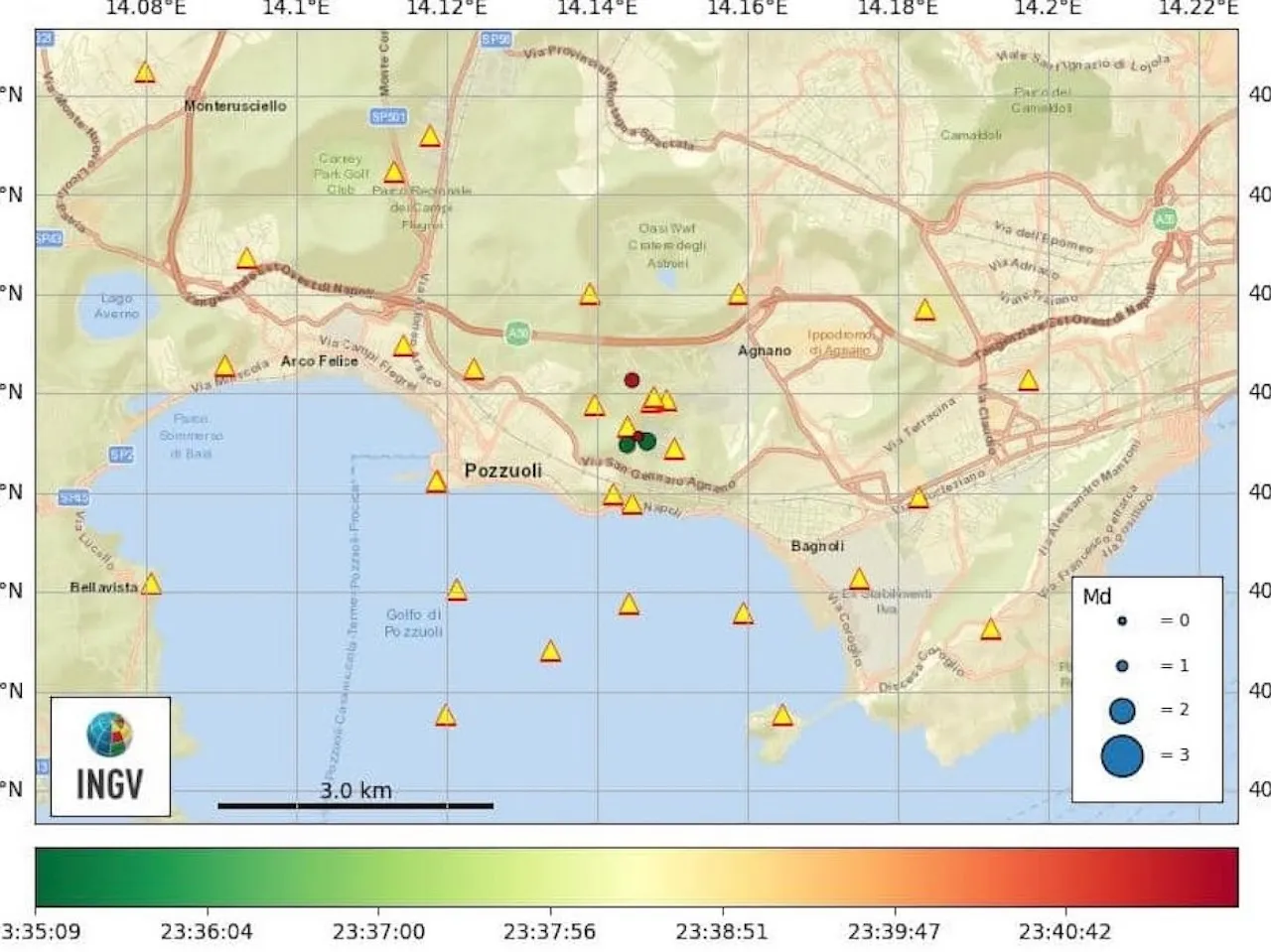The height and width of the screenshot is (952, 1271).
Task: Click the 'Via dell'Epomeo' road label
Action: click(1044, 236)
